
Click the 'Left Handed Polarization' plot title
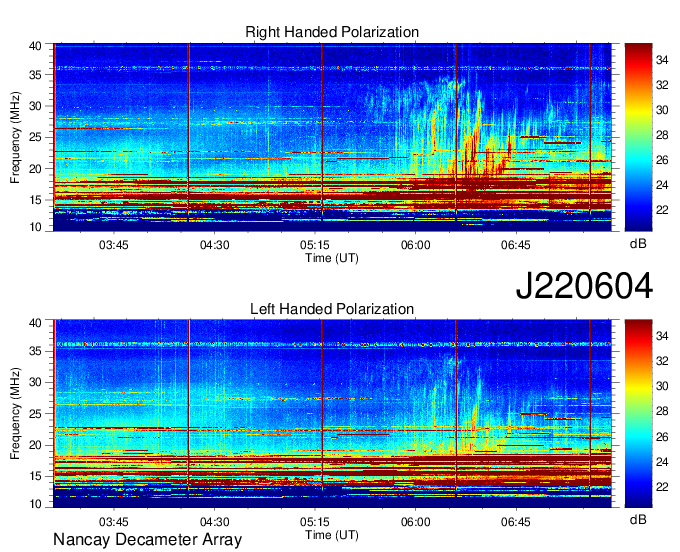coord(332,309)
